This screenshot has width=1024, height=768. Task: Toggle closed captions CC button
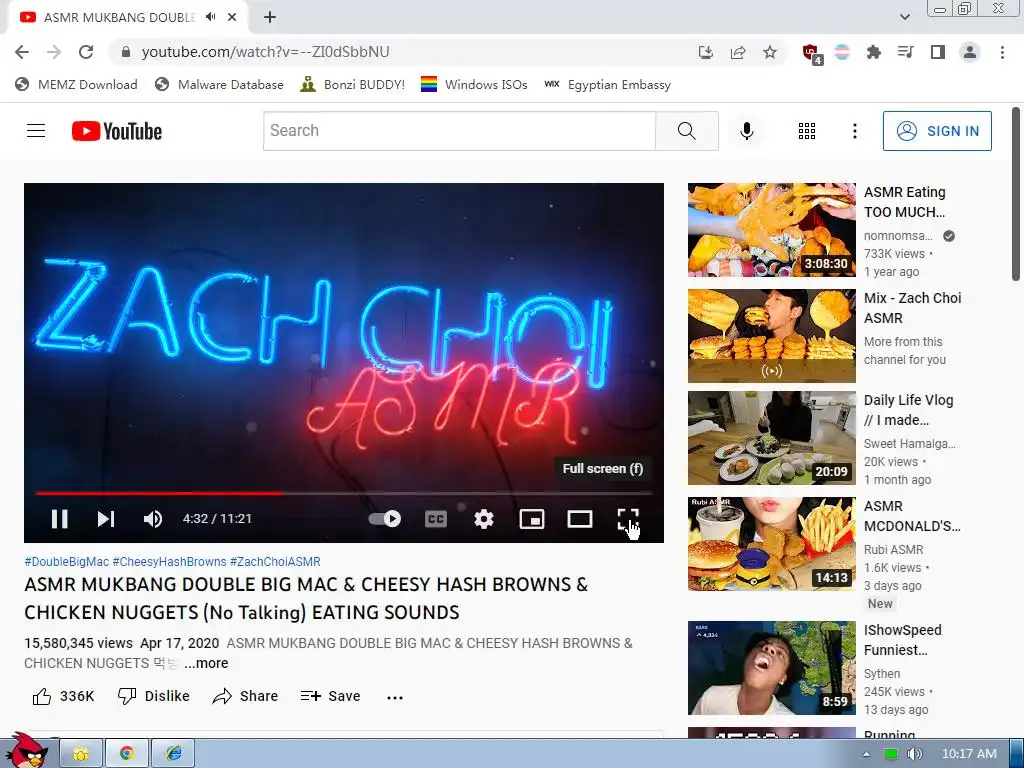436,519
